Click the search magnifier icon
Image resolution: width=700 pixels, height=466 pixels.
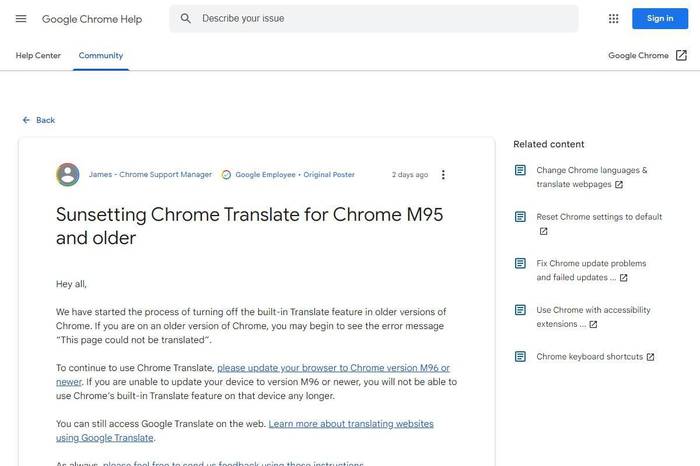(x=186, y=18)
